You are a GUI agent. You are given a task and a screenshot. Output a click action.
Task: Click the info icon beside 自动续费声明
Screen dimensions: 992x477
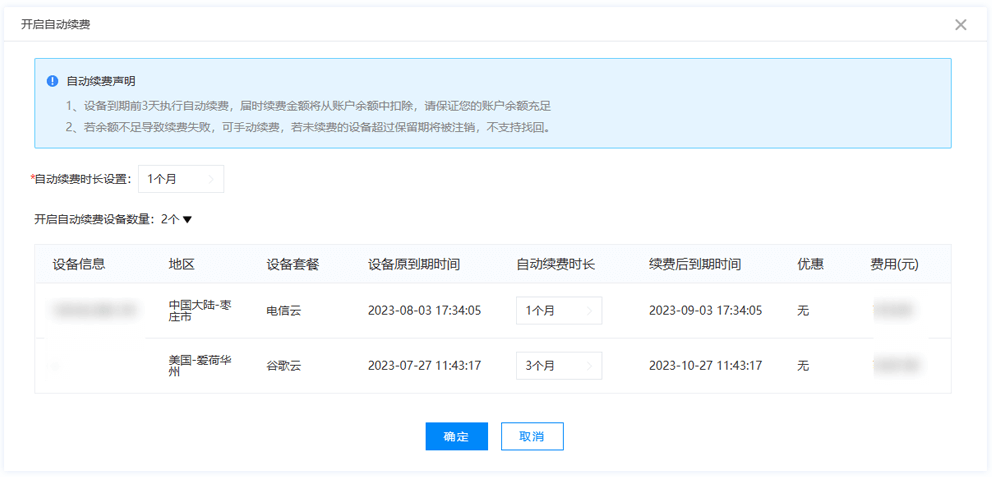(x=53, y=81)
